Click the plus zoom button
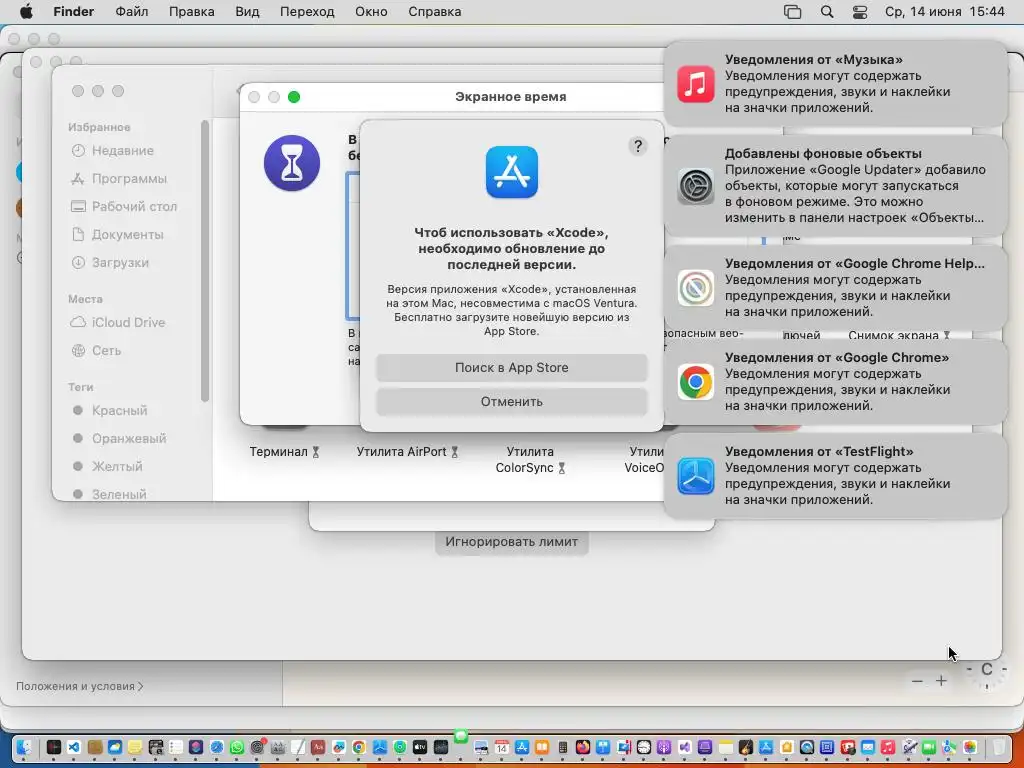Image resolution: width=1024 pixels, height=768 pixels. [x=941, y=681]
